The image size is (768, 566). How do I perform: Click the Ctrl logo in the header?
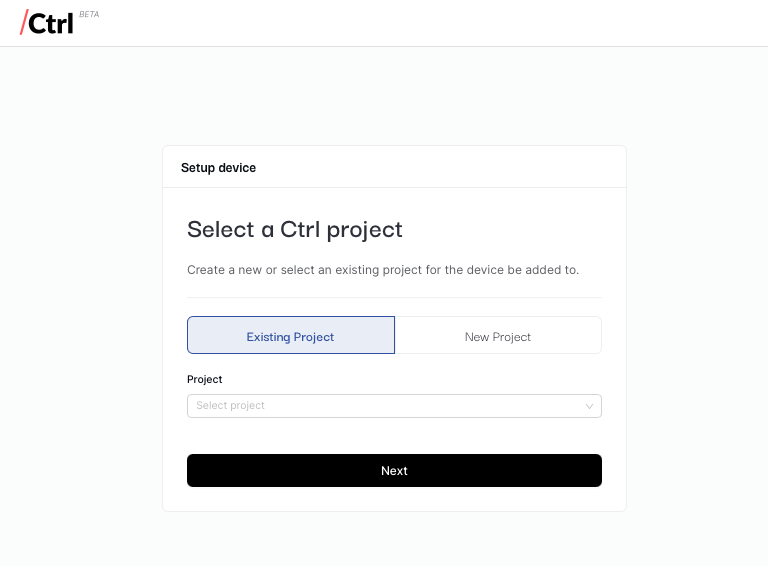[x=50, y=23]
